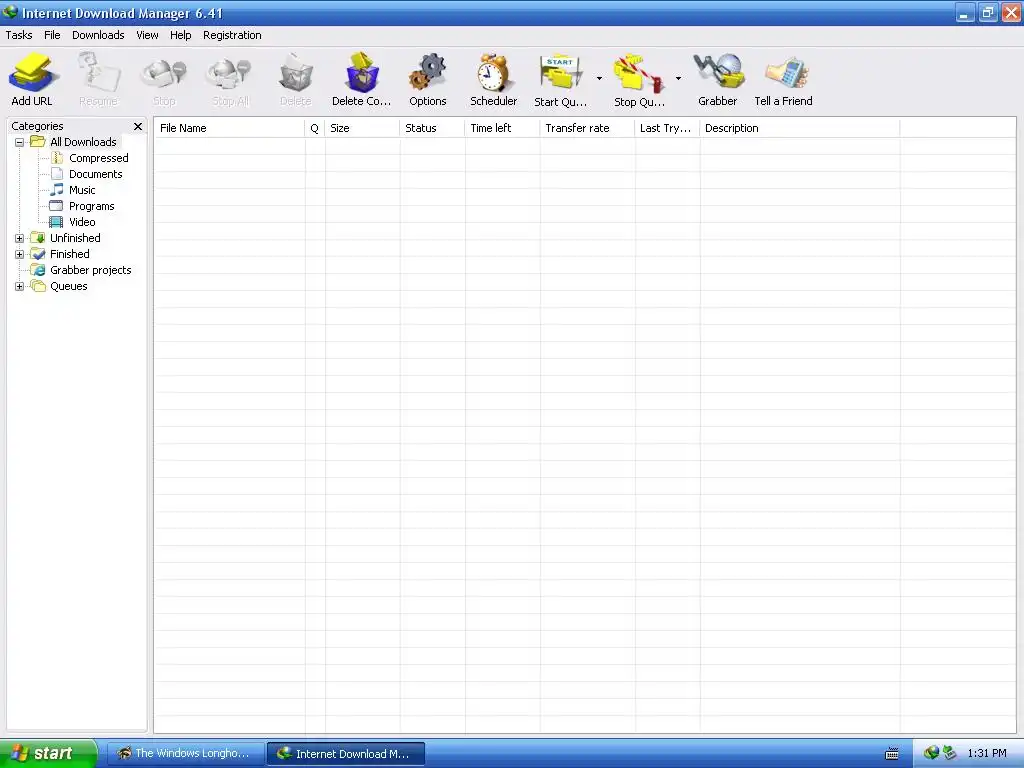Open the View menu

[x=147, y=35]
